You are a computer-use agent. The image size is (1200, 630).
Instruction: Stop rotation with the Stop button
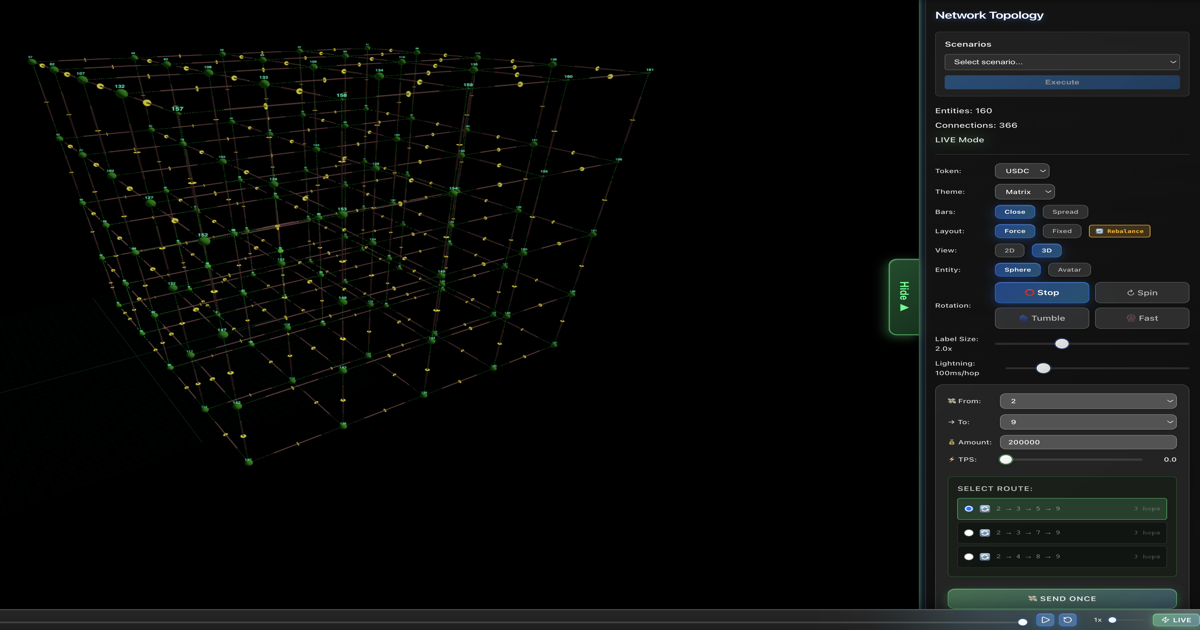pyautogui.click(x=1041, y=293)
